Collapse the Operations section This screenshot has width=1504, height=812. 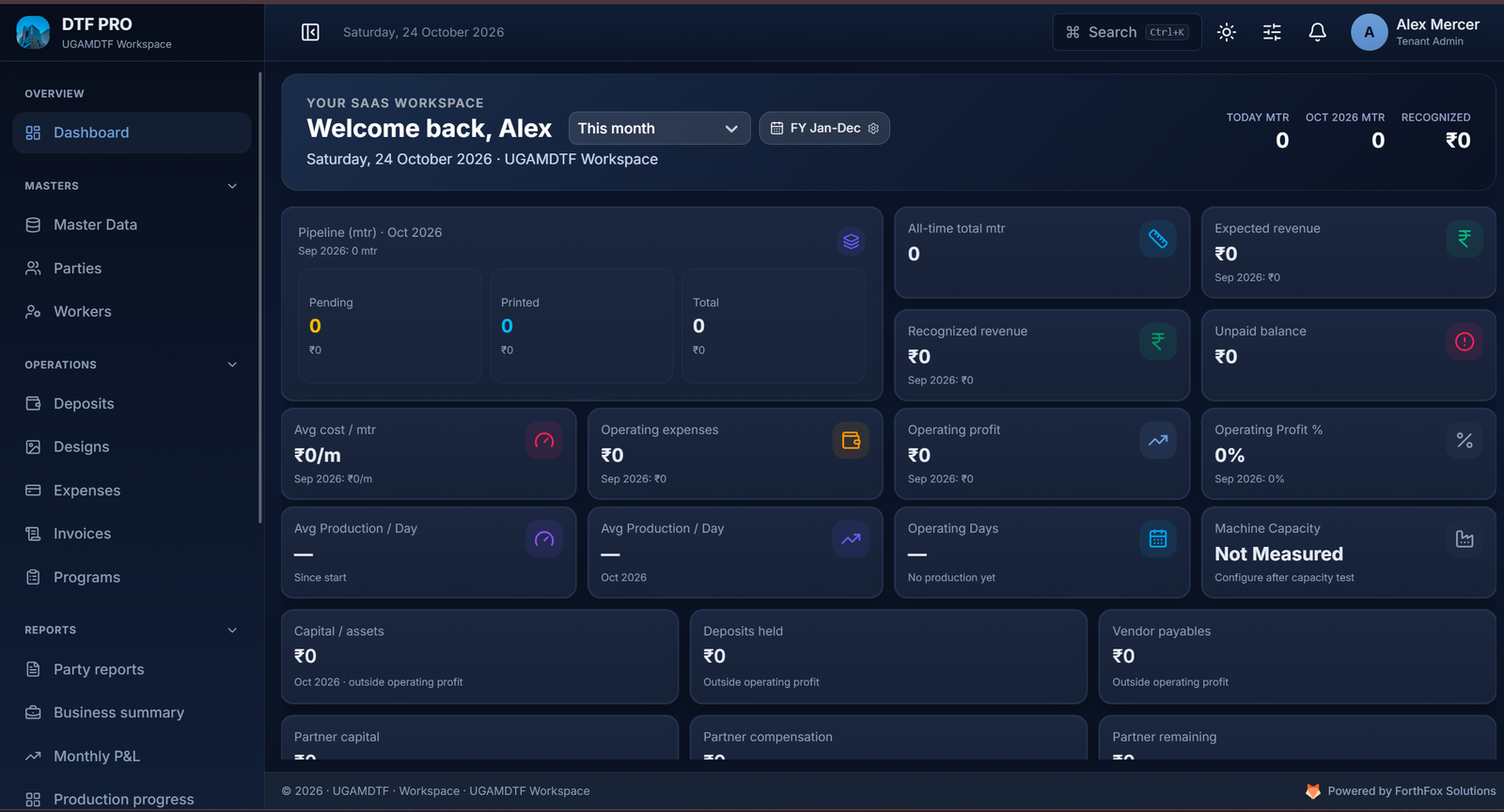(x=232, y=365)
